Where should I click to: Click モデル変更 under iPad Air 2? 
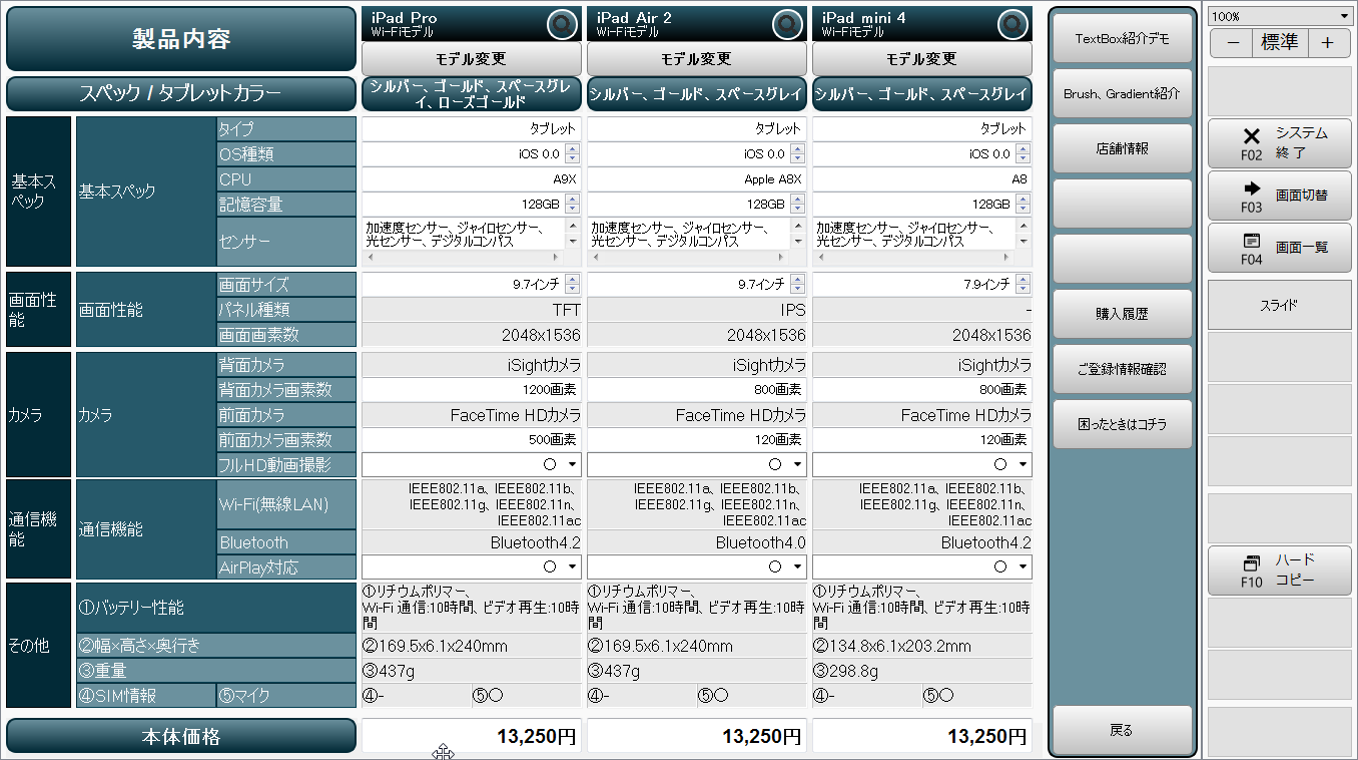click(x=696, y=58)
